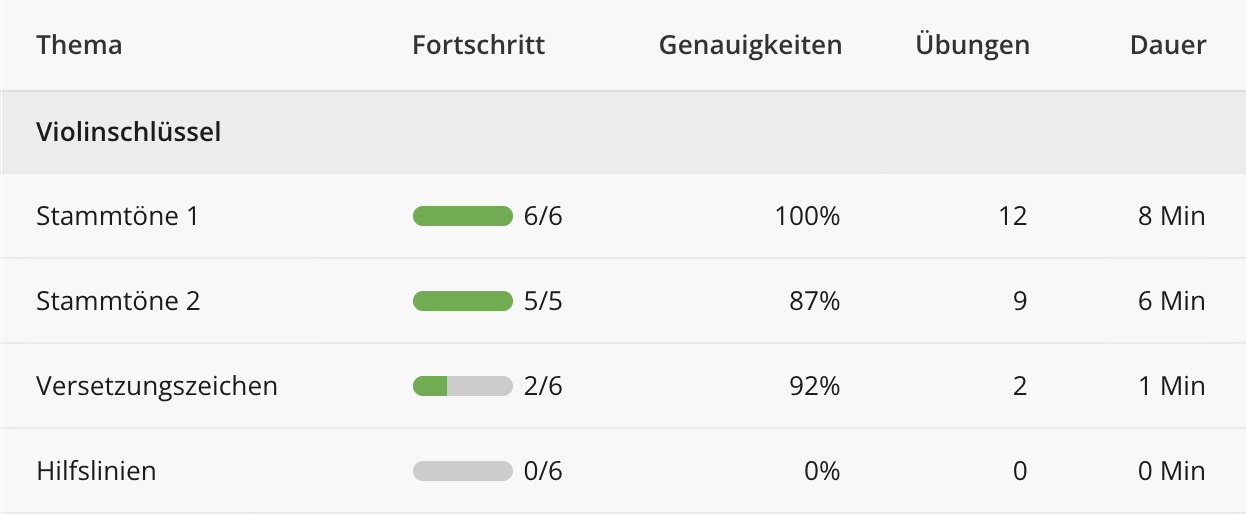This screenshot has height=514, width=1246.
Task: Click the 92% accuracy for Versetzungszeichen
Action: (x=814, y=386)
